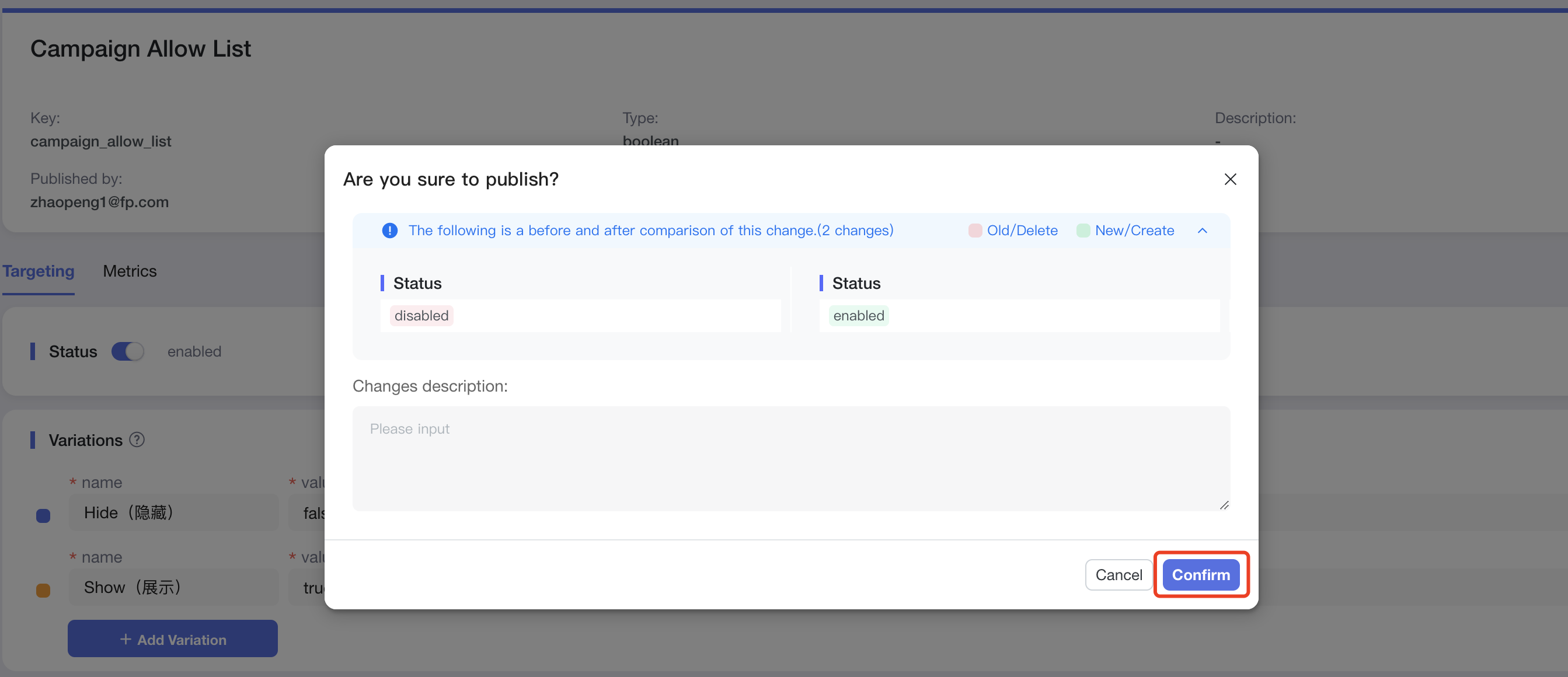1568x677 pixels.
Task: Click the red disabled status tag
Action: coord(421,315)
